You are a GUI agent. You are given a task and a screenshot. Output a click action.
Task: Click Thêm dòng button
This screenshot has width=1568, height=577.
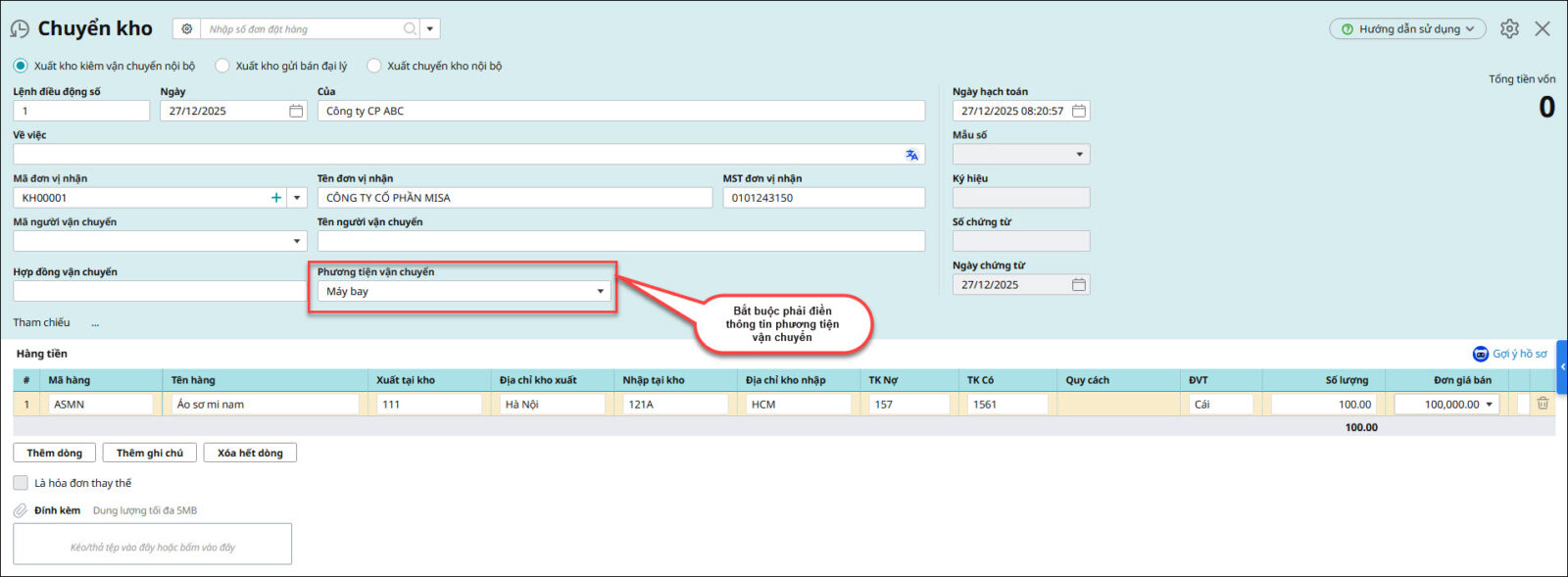click(55, 453)
